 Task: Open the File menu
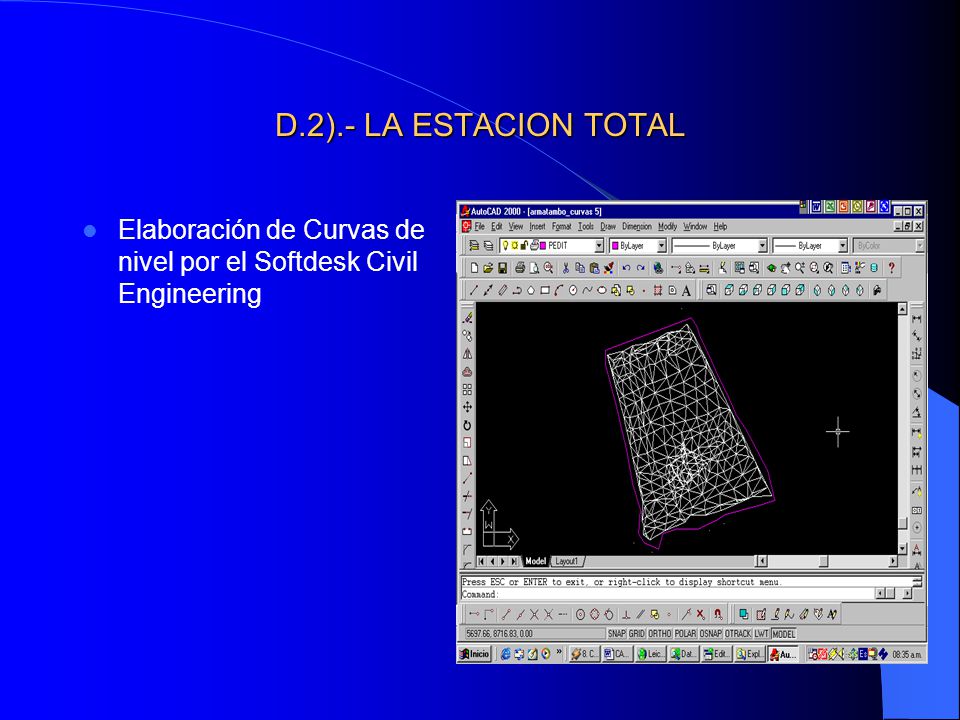coord(479,227)
